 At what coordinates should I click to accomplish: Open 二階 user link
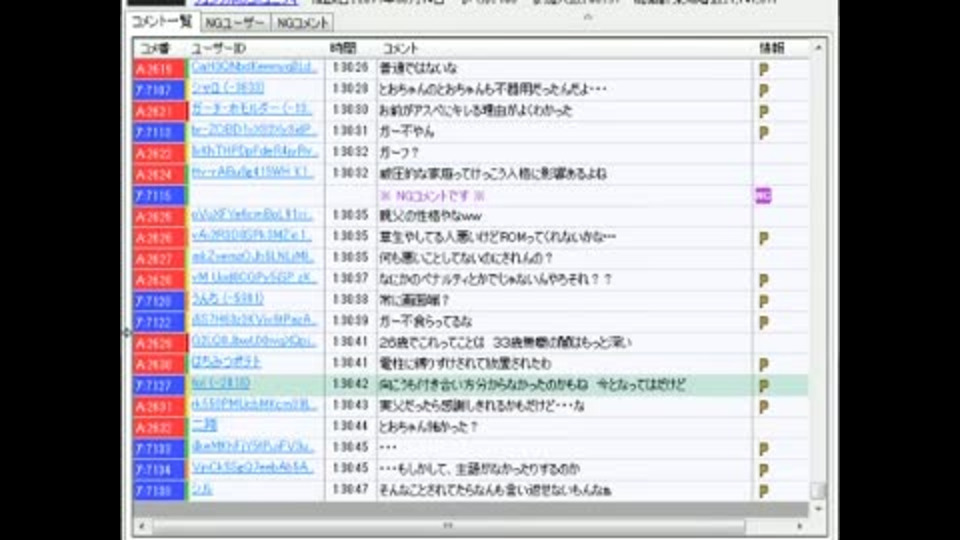[x=204, y=425]
